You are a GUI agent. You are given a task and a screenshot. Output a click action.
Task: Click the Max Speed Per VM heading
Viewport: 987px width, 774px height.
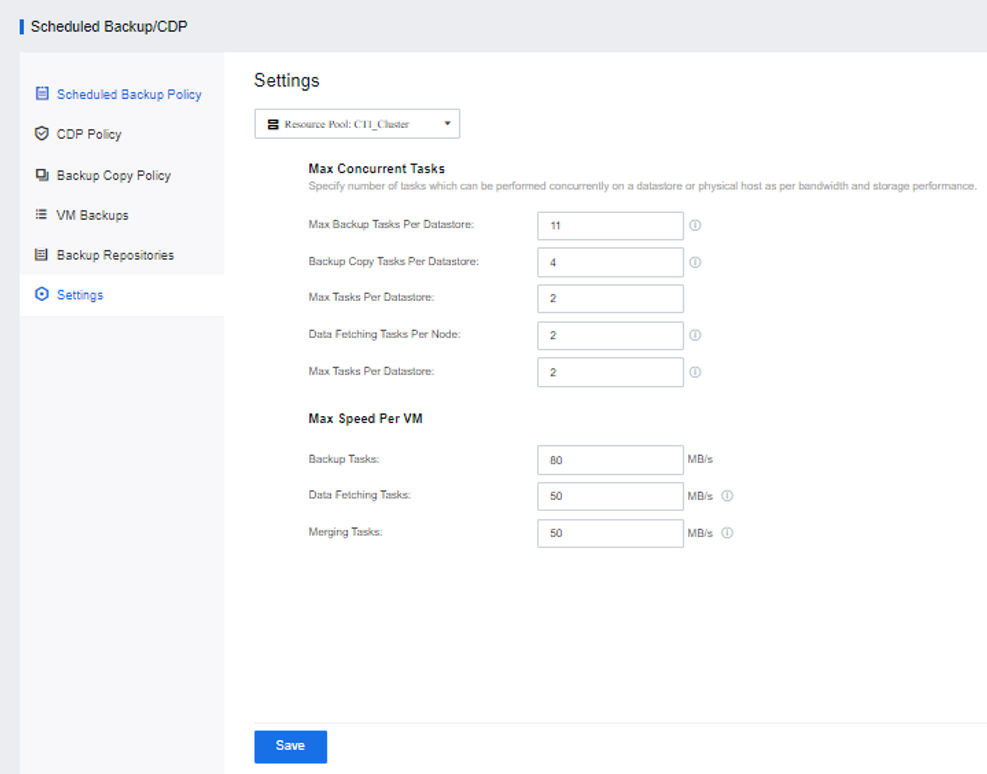[365, 418]
